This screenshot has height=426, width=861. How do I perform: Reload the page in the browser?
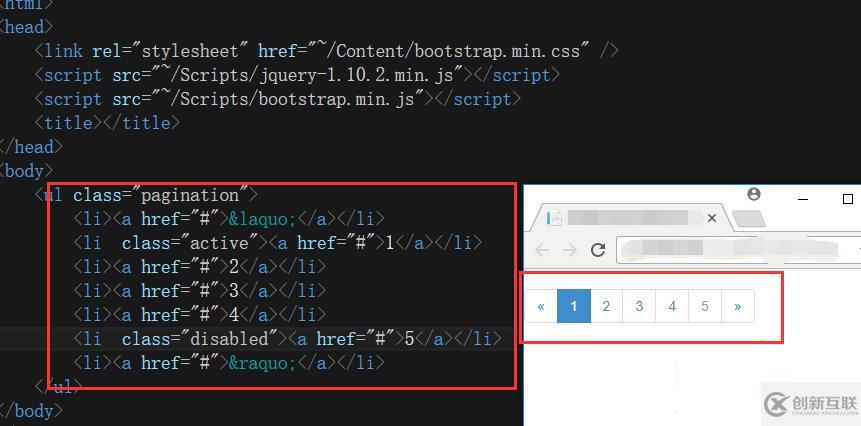pyautogui.click(x=598, y=250)
